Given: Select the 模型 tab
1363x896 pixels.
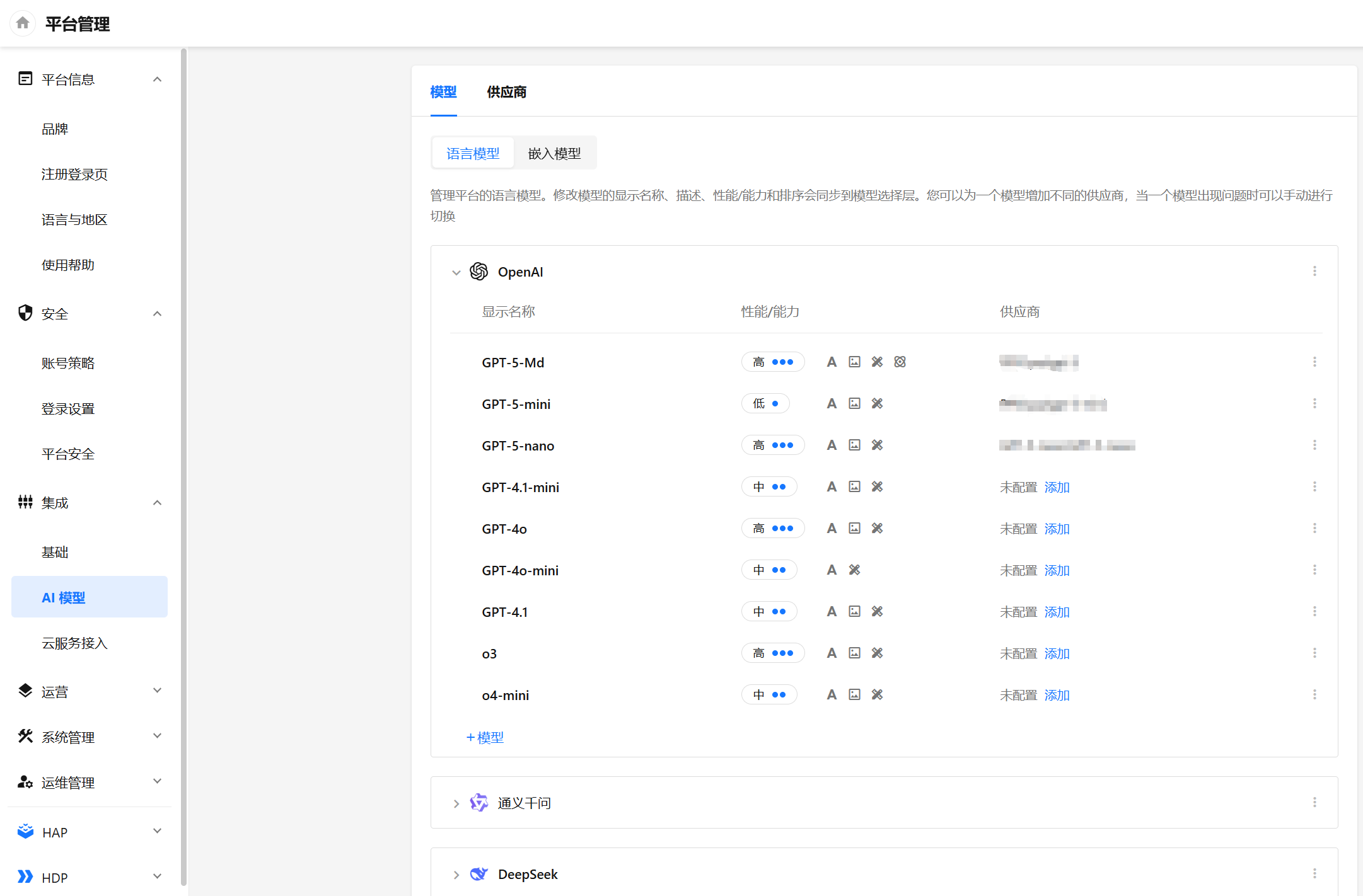Looking at the screenshot, I should pos(443,92).
